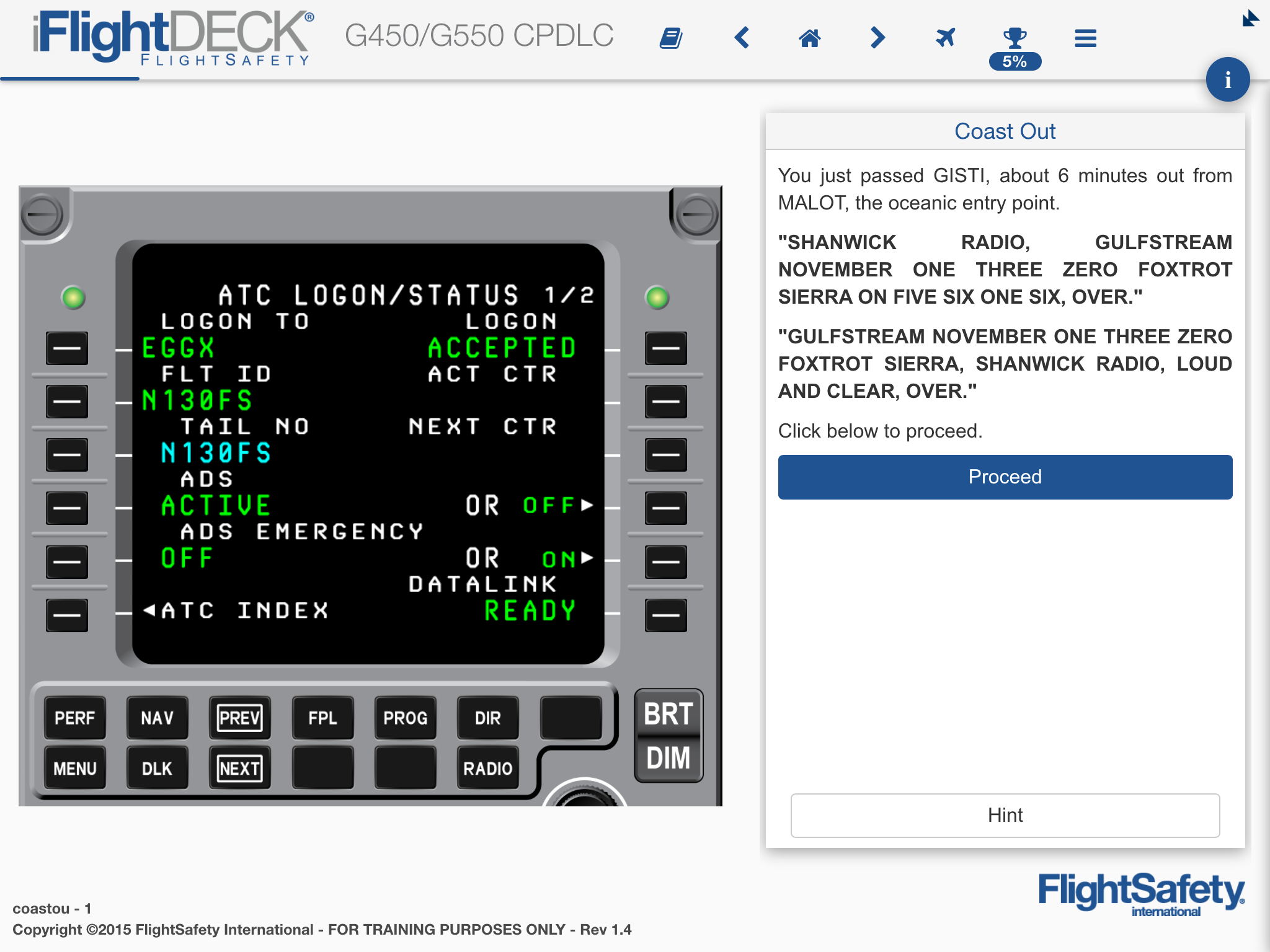This screenshot has height=952, width=1270.
Task: Click left line select key beside ADS ACTIVE
Action: pyautogui.click(x=67, y=508)
